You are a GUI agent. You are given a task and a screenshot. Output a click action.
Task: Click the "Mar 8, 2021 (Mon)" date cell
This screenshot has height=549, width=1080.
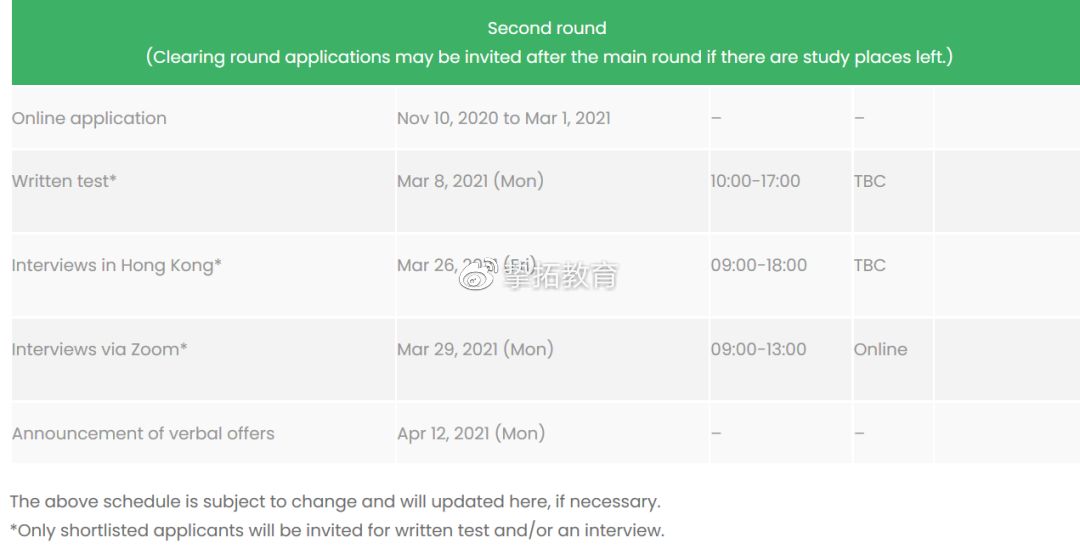click(x=470, y=181)
